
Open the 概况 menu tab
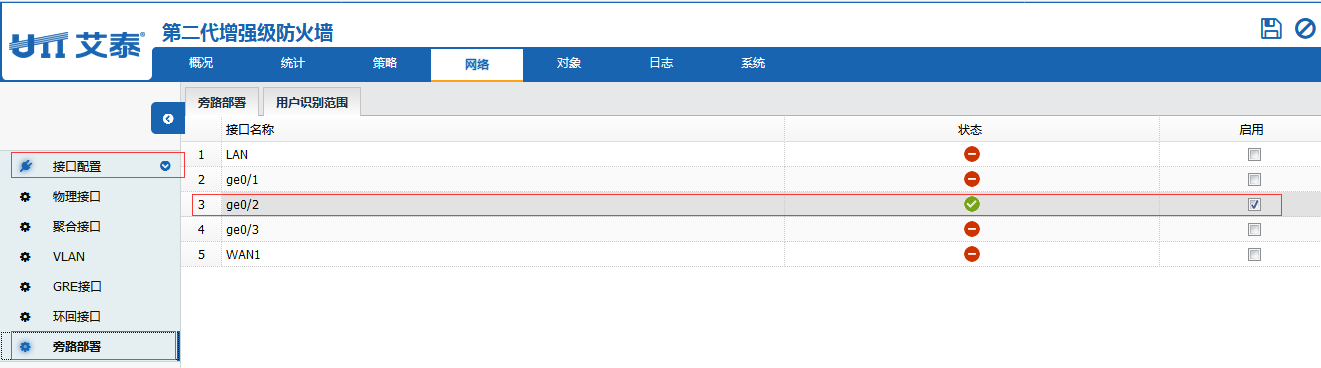click(x=201, y=63)
